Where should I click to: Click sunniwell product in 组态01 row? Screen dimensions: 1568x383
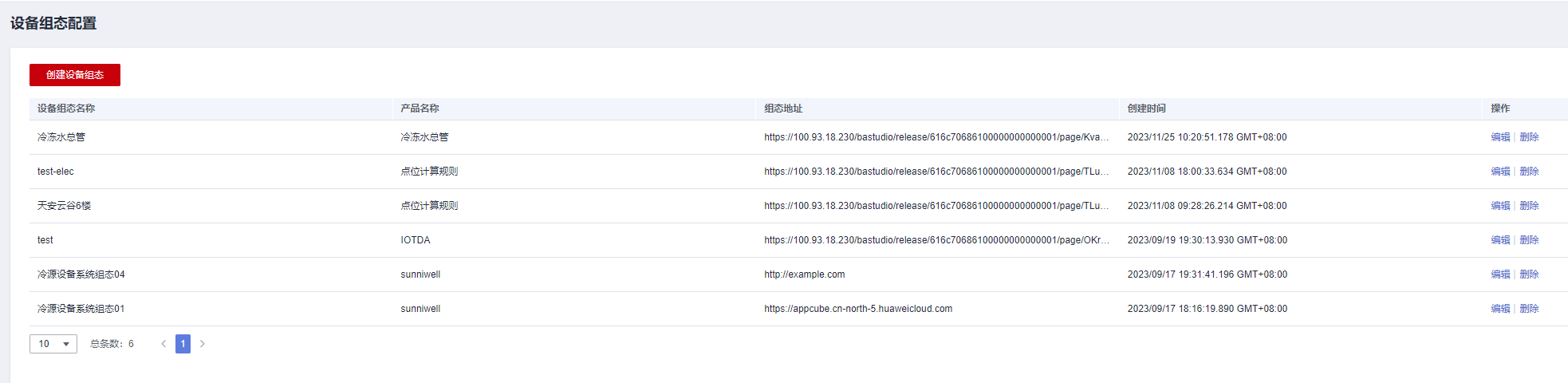(420, 309)
